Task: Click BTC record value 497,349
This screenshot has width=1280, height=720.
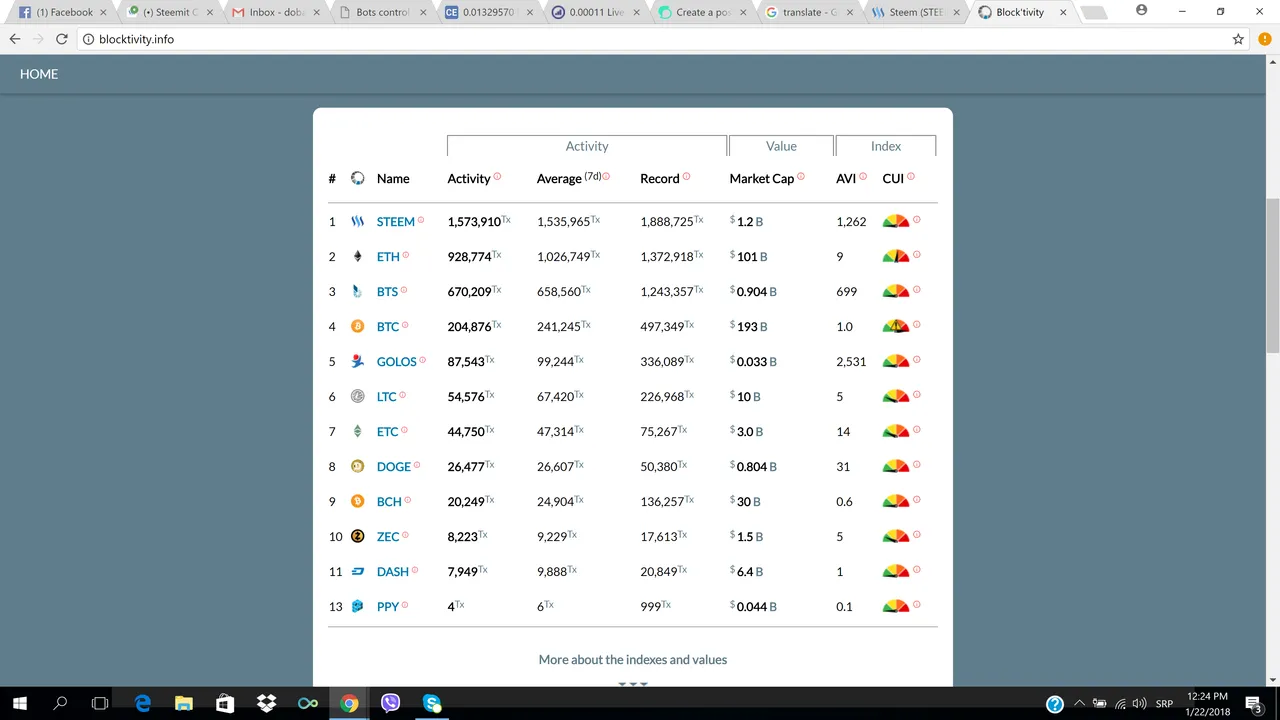Action: point(662,327)
